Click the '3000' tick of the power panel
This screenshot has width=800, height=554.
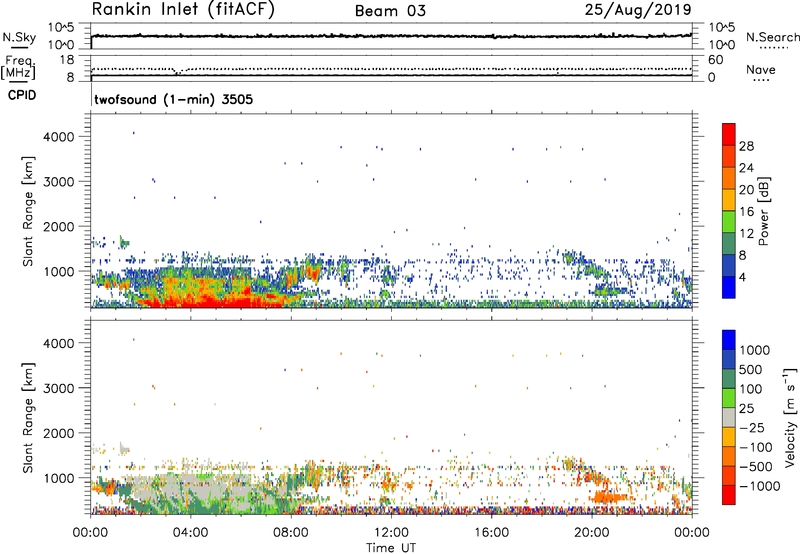click(59, 182)
